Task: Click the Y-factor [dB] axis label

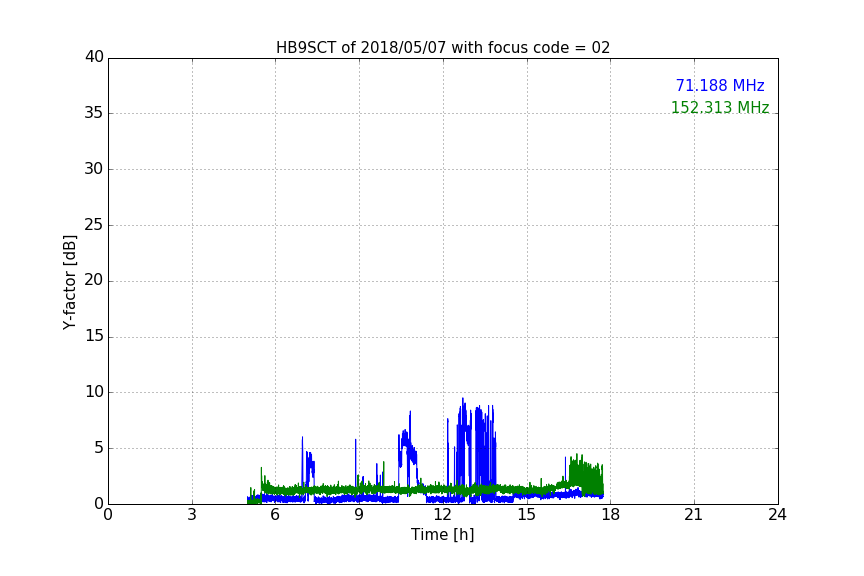Action: coord(69,282)
